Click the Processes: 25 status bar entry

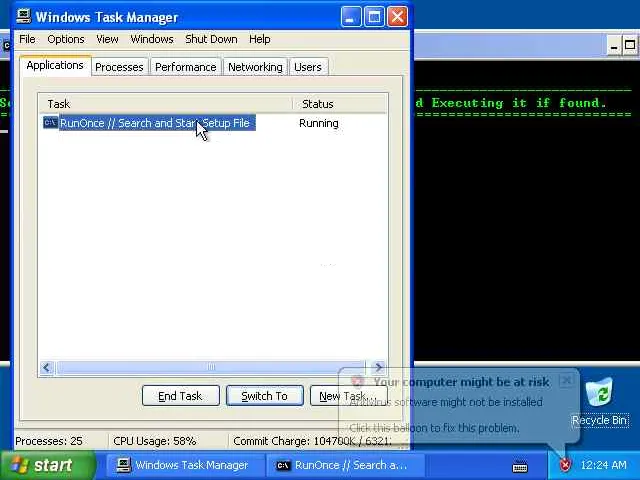49,441
